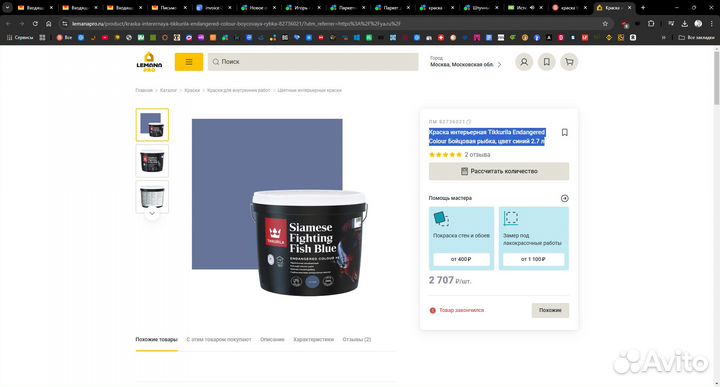The height and width of the screenshot is (387, 720).
Task: Click the browser reload button
Action: [35, 23]
